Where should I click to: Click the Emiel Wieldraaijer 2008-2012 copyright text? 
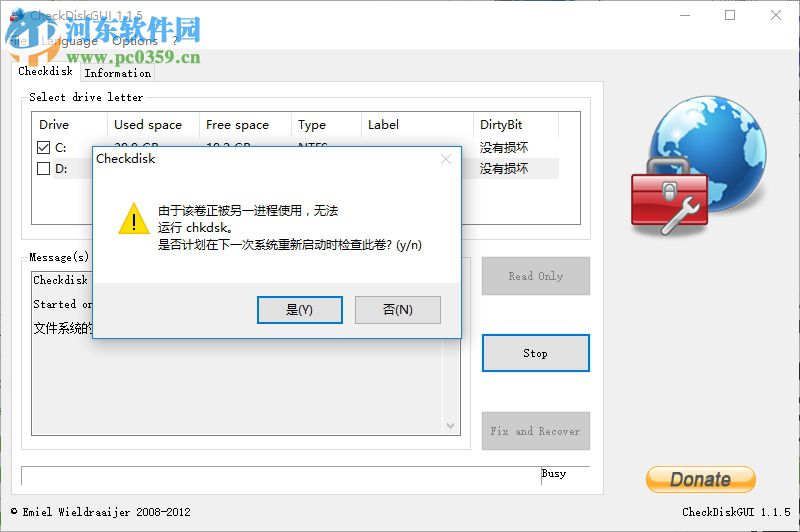[x=101, y=512]
